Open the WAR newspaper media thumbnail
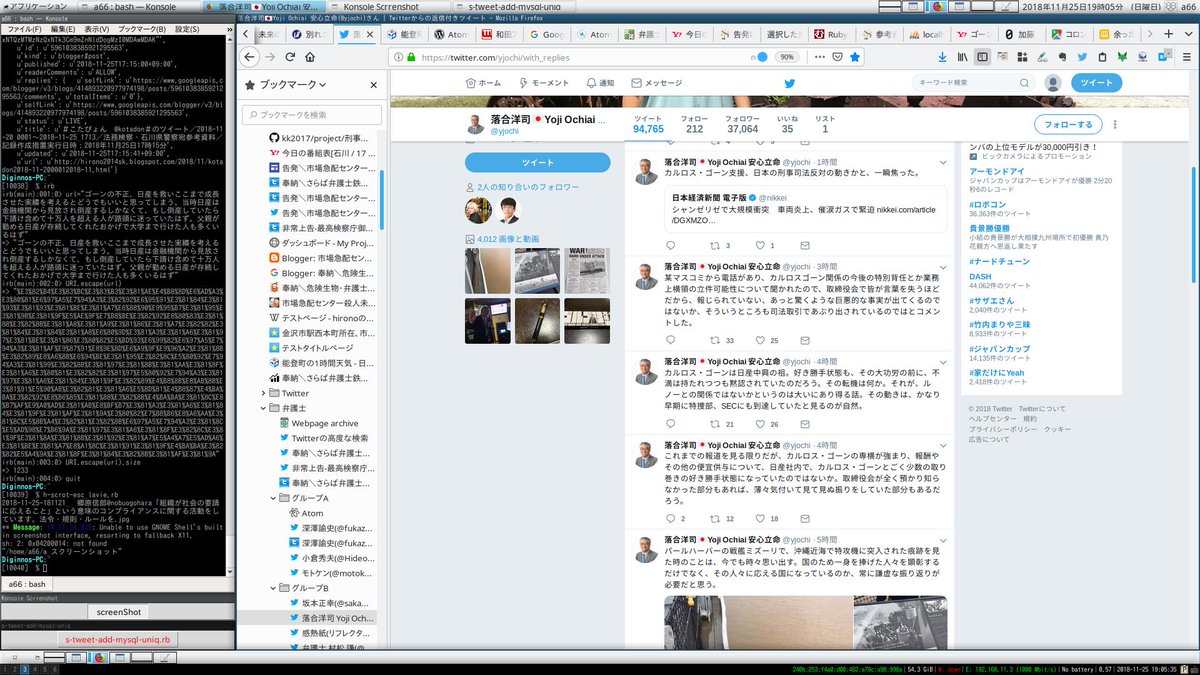Viewport: 1200px width, 675px height. (587, 269)
